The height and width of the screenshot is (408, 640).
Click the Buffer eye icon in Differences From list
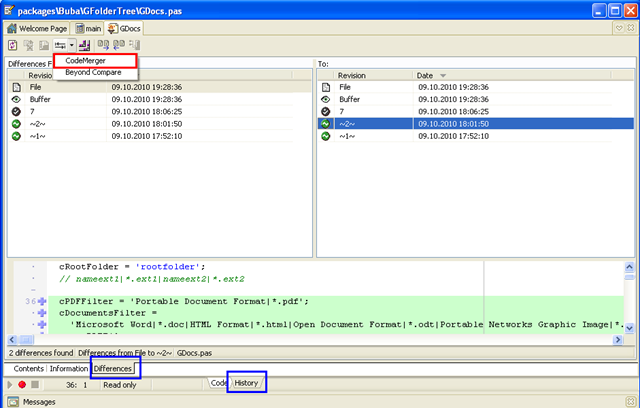point(16,100)
